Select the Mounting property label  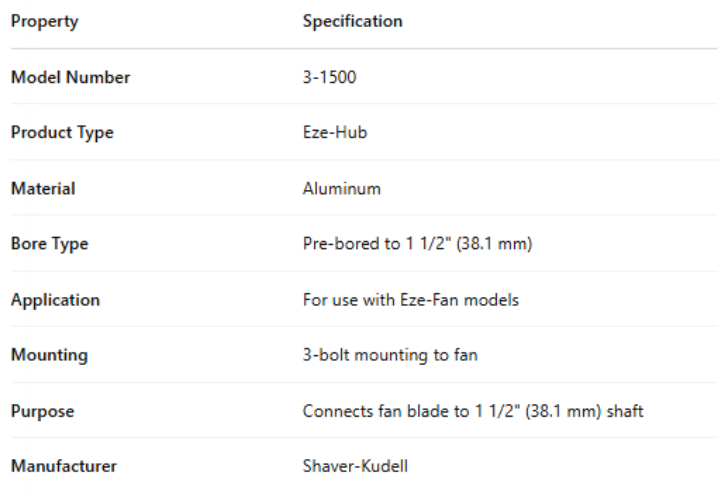click(49, 355)
